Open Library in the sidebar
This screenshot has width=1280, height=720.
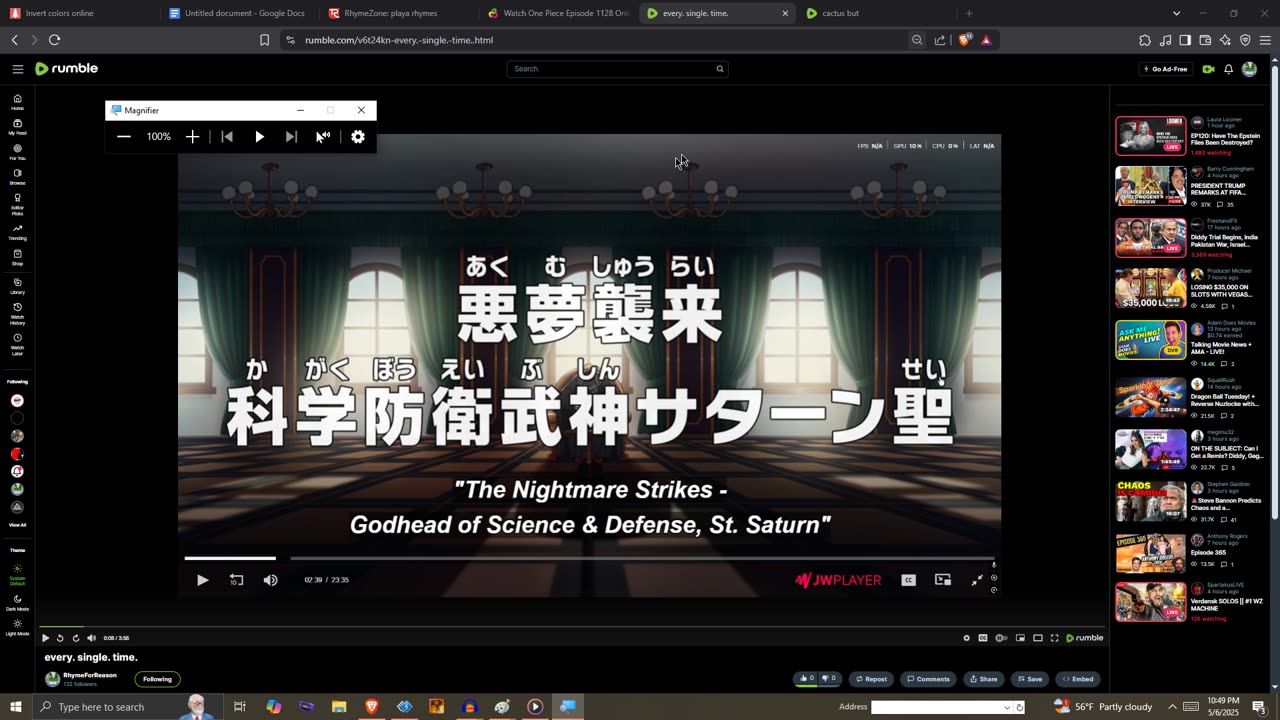[17, 286]
